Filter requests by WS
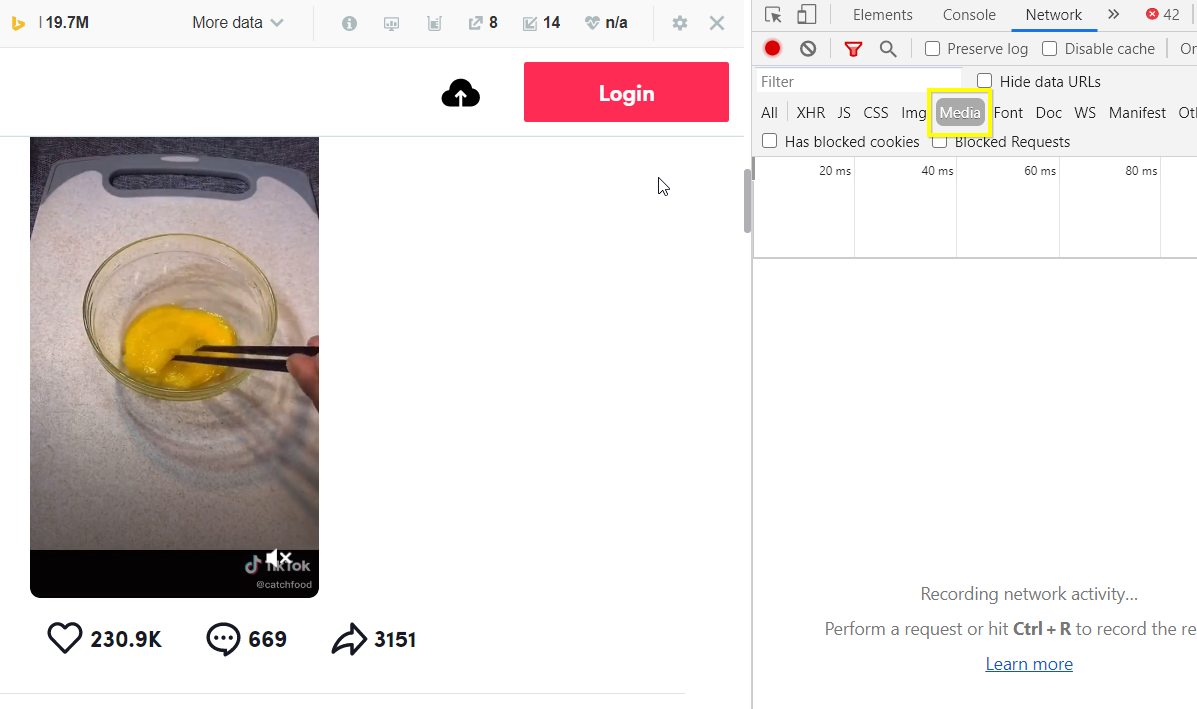The image size is (1197, 709). pyautogui.click(x=1085, y=113)
